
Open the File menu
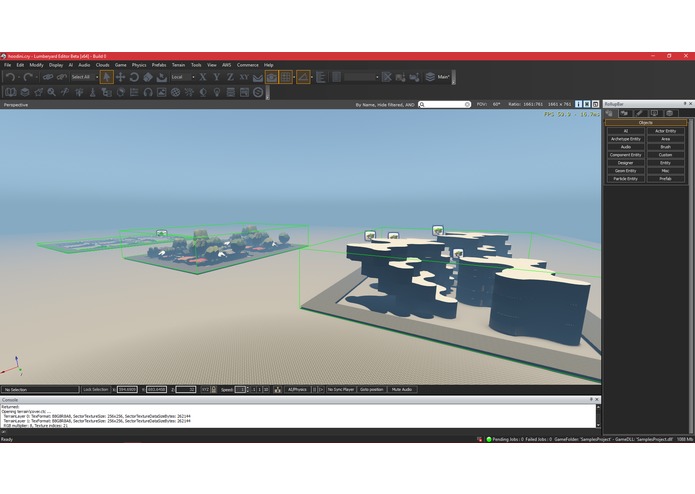pos(8,65)
